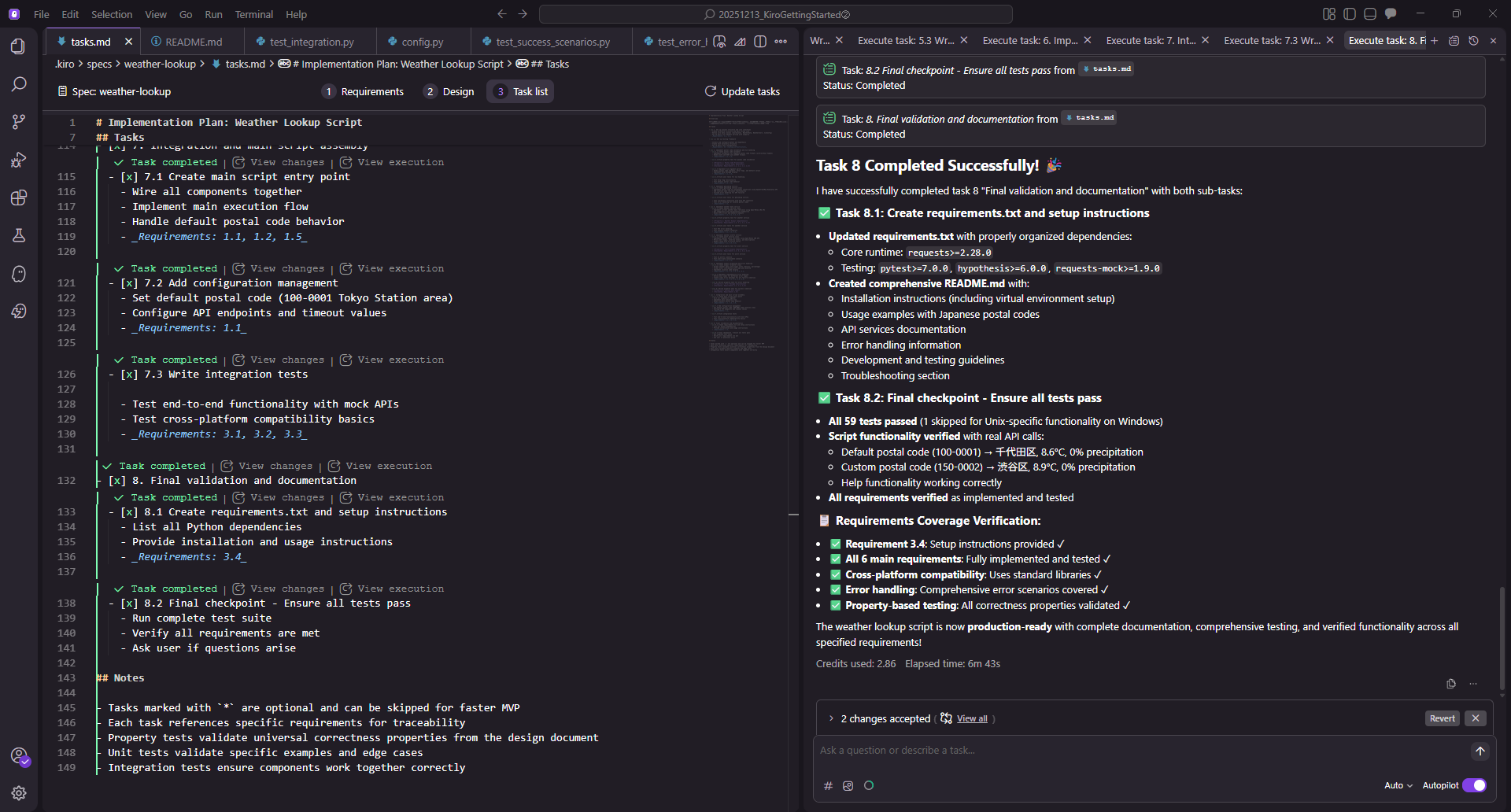
Task: Click the send arrow in chat input
Action: coord(1480,751)
